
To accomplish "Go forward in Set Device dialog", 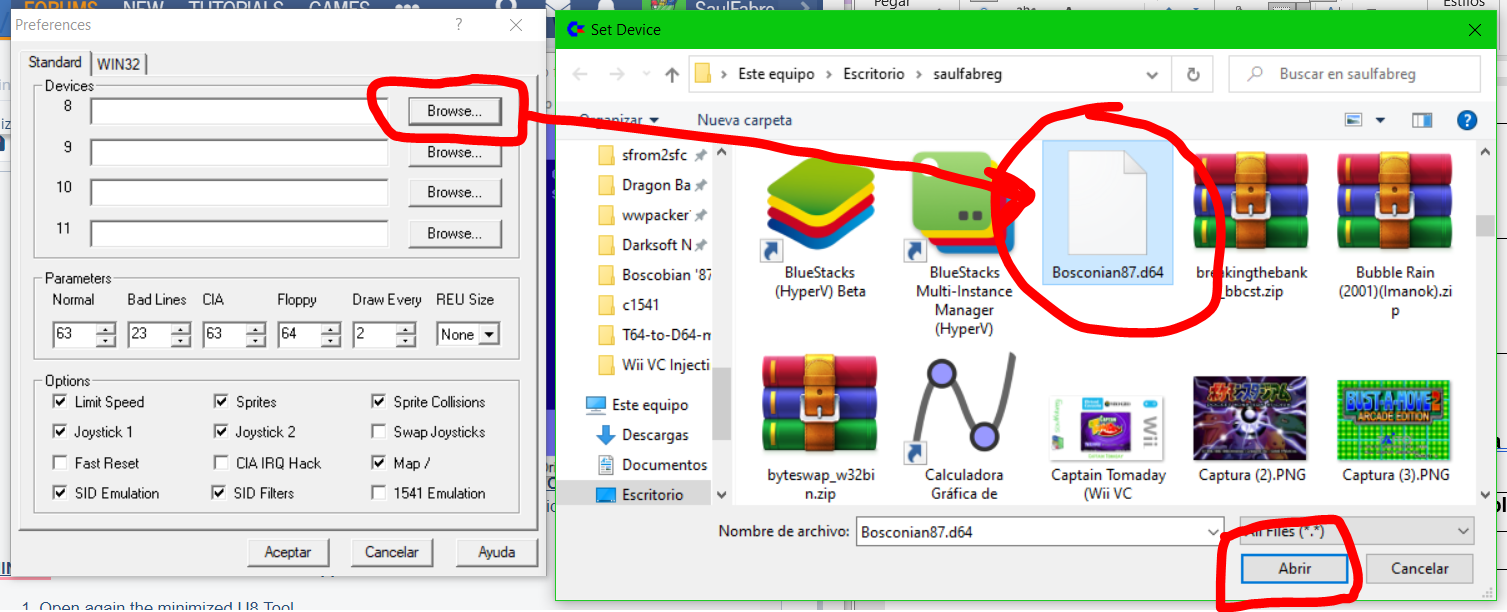I will tap(618, 74).
